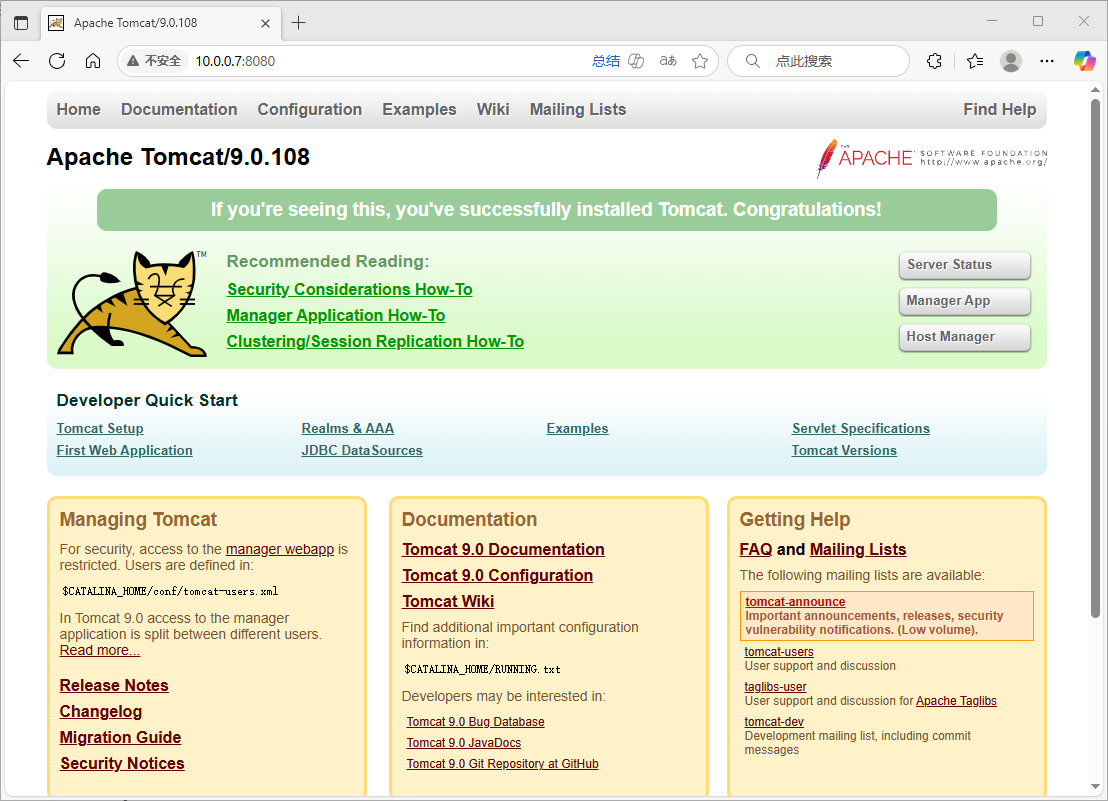Open Tomcat 9.0 JavaDocs link
The height and width of the screenshot is (801, 1108).
click(x=464, y=743)
